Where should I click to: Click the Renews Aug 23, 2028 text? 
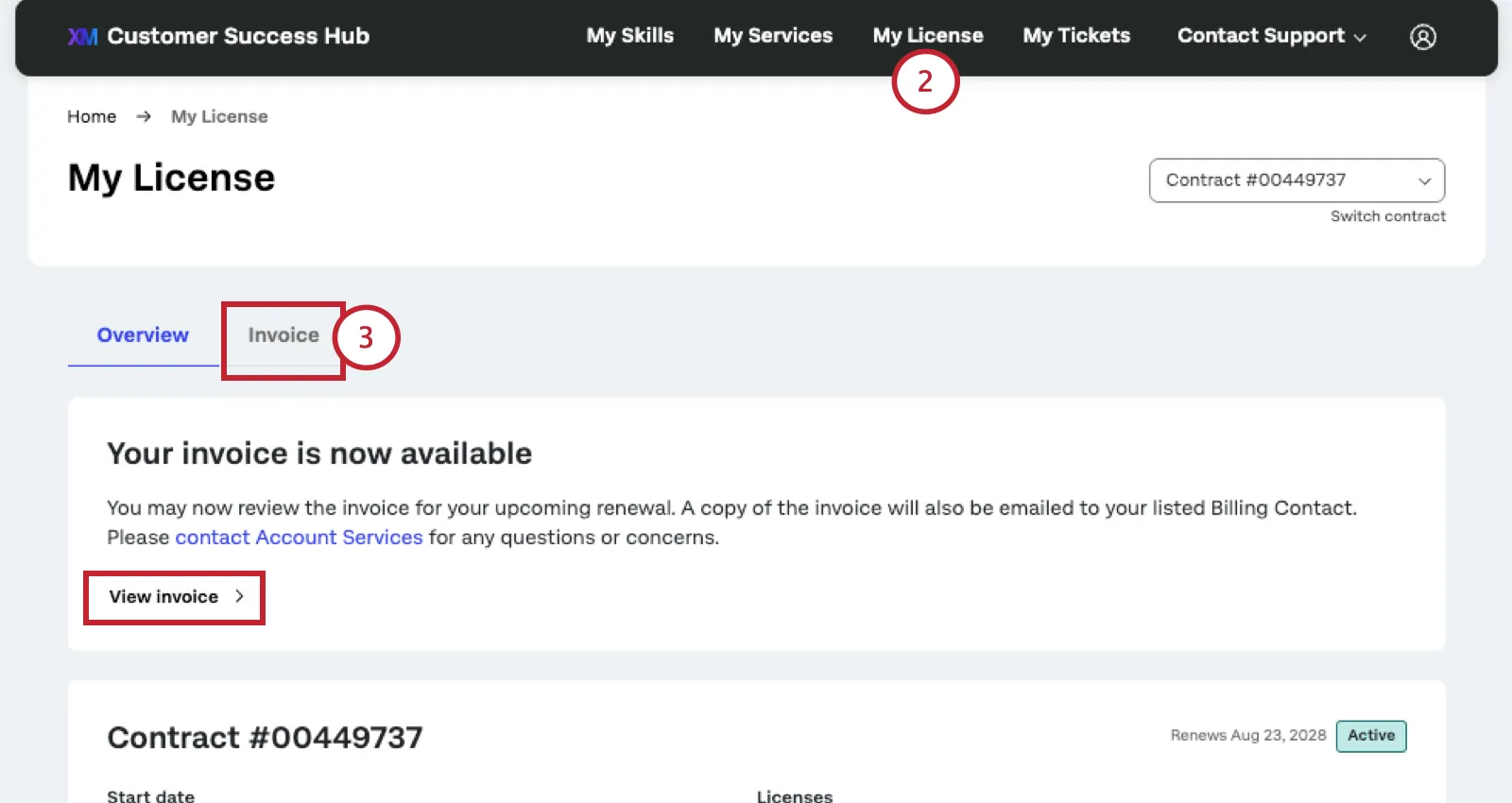point(1248,735)
